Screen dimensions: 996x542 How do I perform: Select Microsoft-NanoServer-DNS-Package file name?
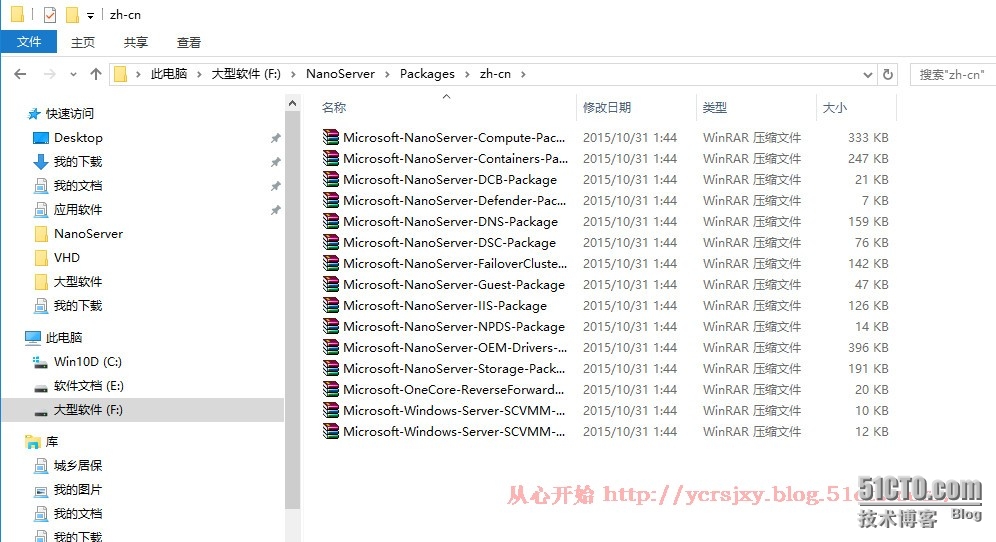click(x=450, y=222)
